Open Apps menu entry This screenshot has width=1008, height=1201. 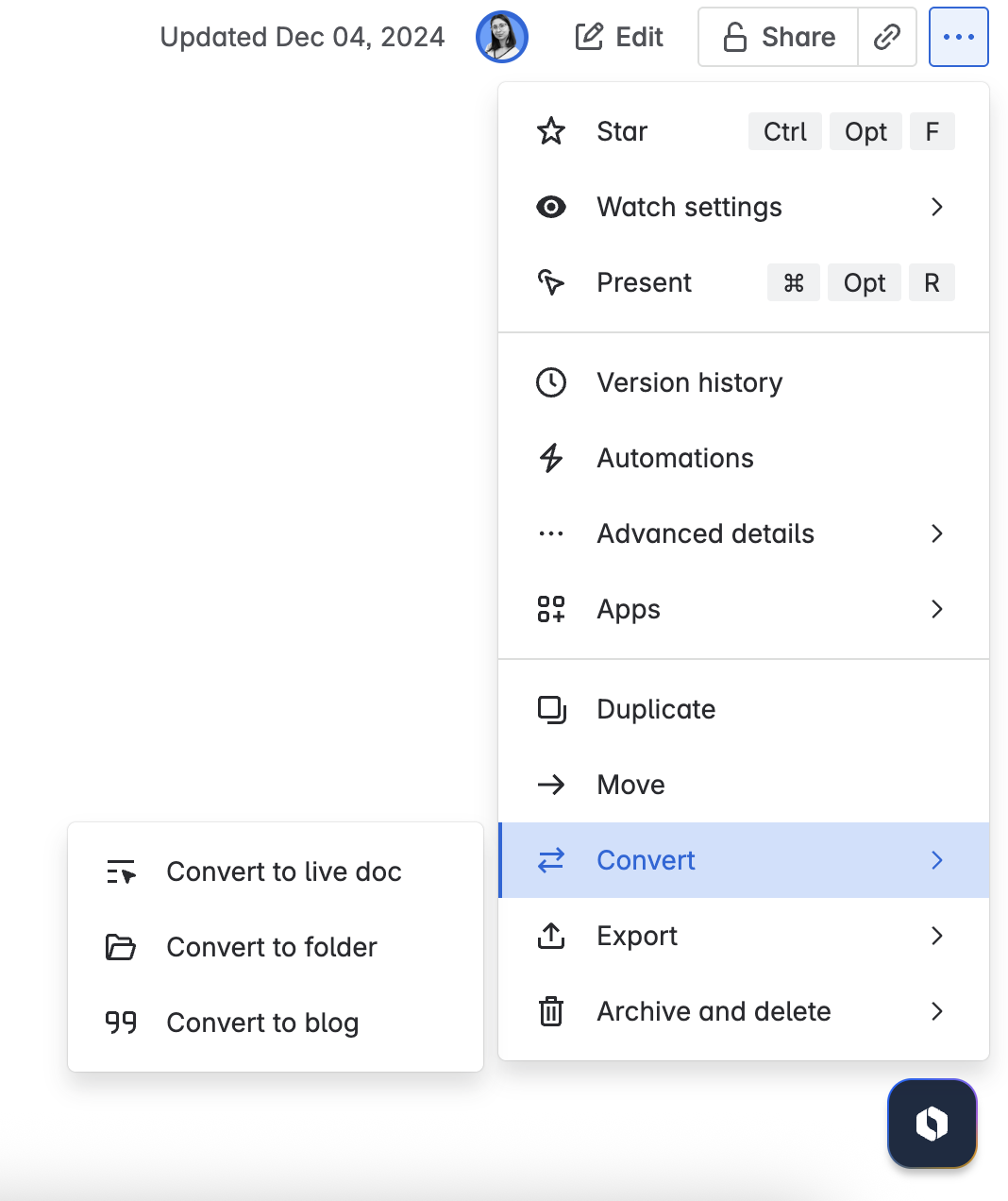(x=744, y=609)
